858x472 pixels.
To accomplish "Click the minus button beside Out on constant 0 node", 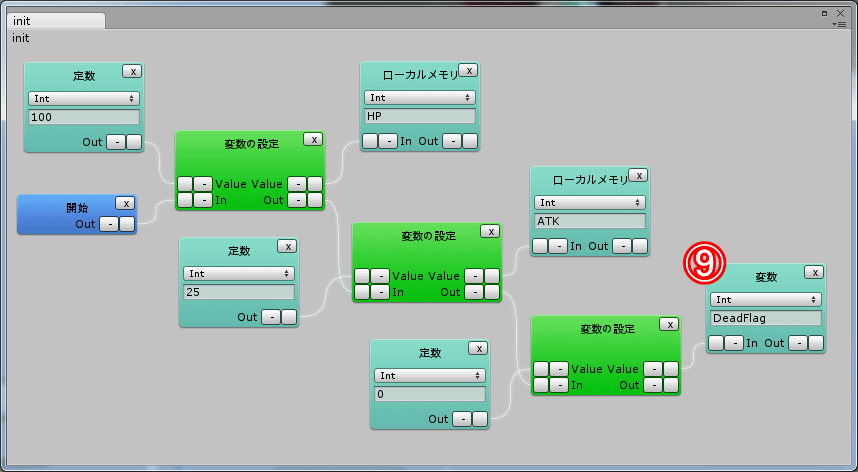I will [462, 419].
